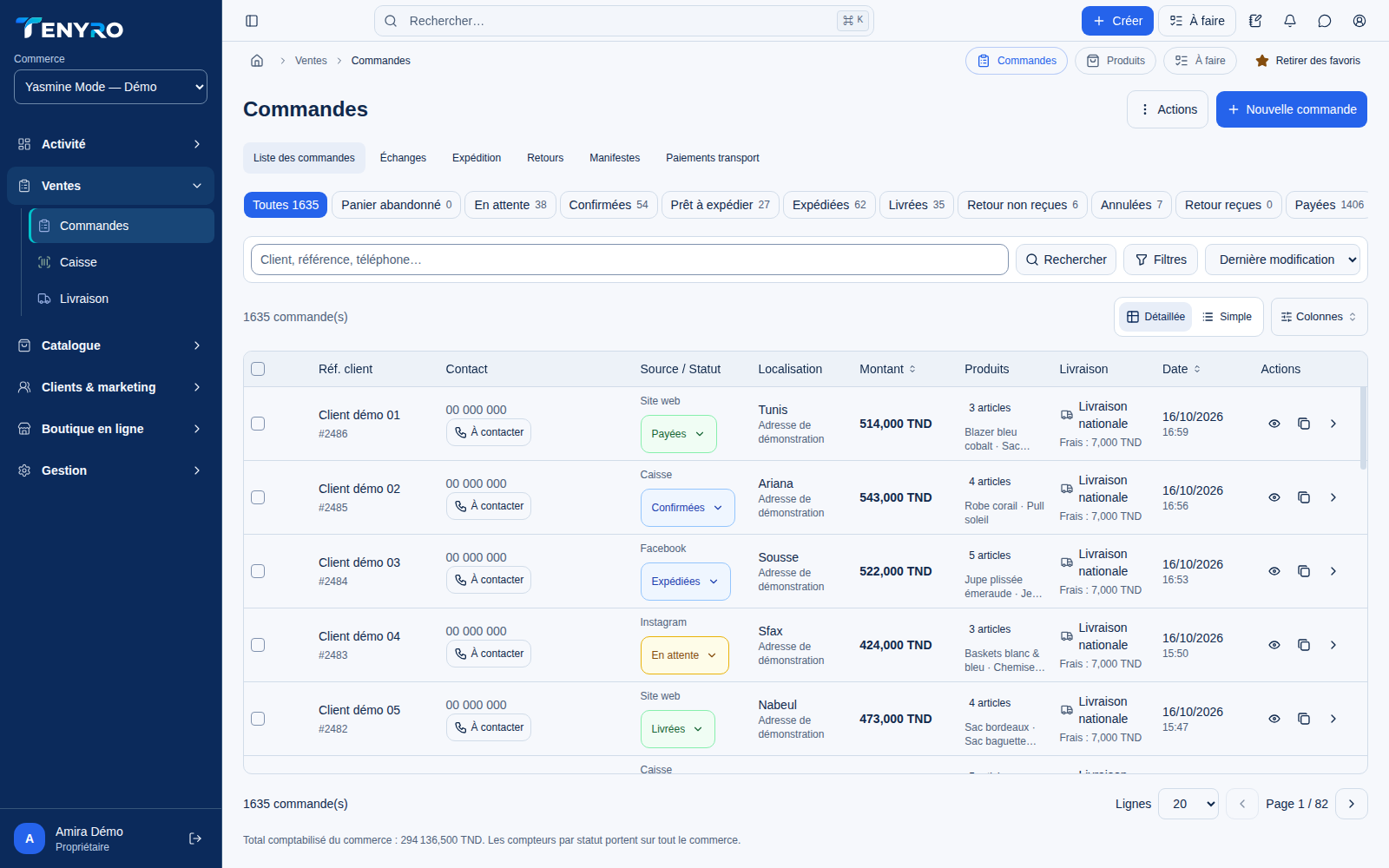The height and width of the screenshot is (868, 1389).
Task: View details of order #2486 with eye icon
Action: tap(1274, 424)
